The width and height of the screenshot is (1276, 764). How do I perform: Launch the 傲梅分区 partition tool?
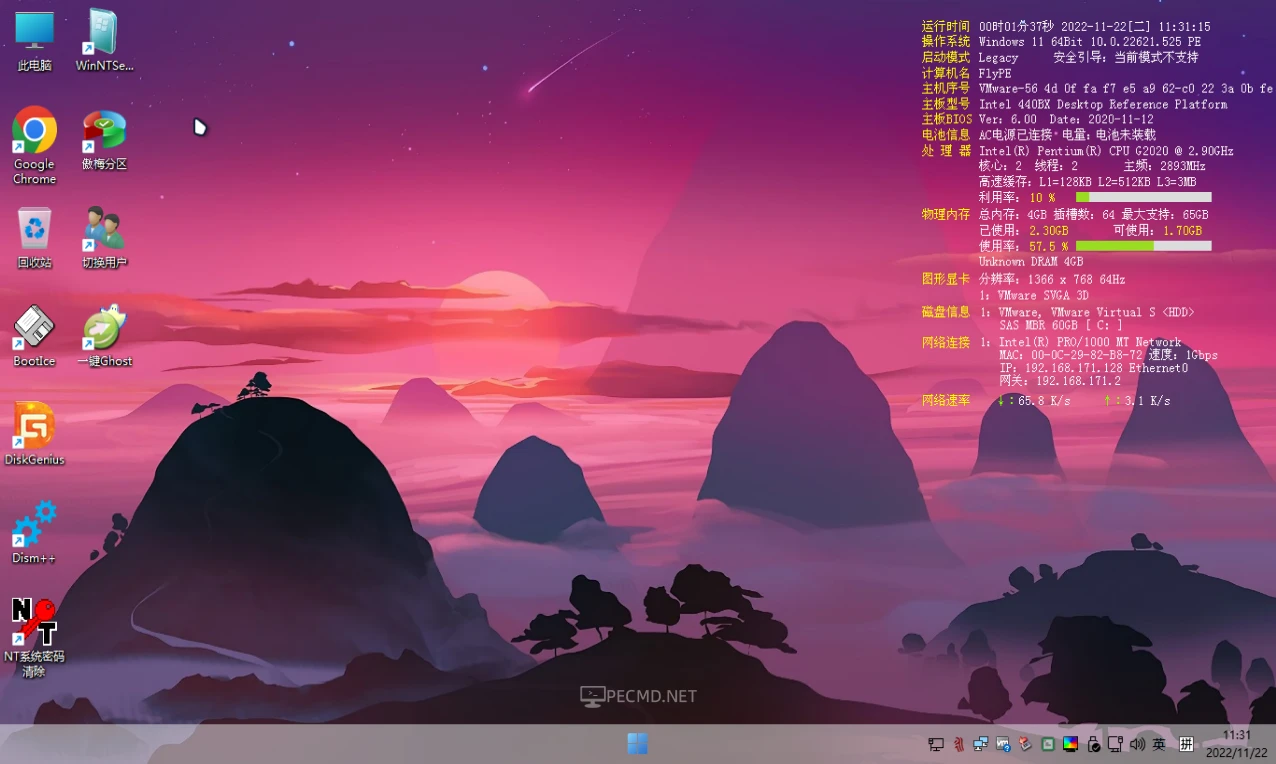[104, 140]
